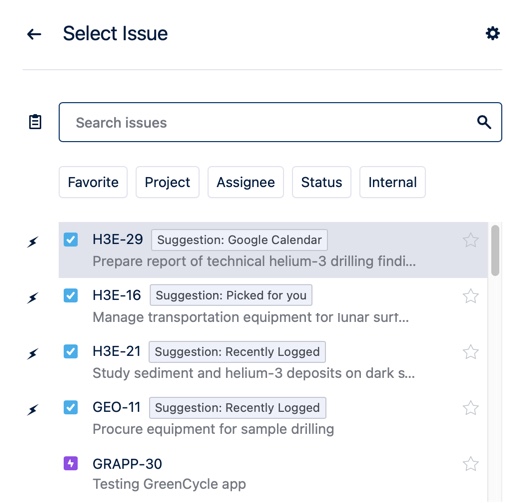Open settings via the gear icon
This screenshot has height=503, width=506.
click(x=492, y=33)
